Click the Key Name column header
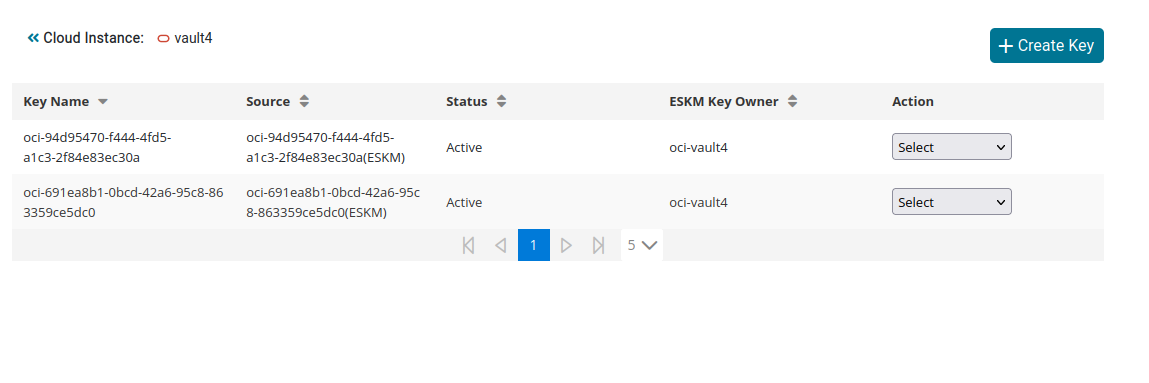The width and height of the screenshot is (1149, 383). [x=56, y=102]
